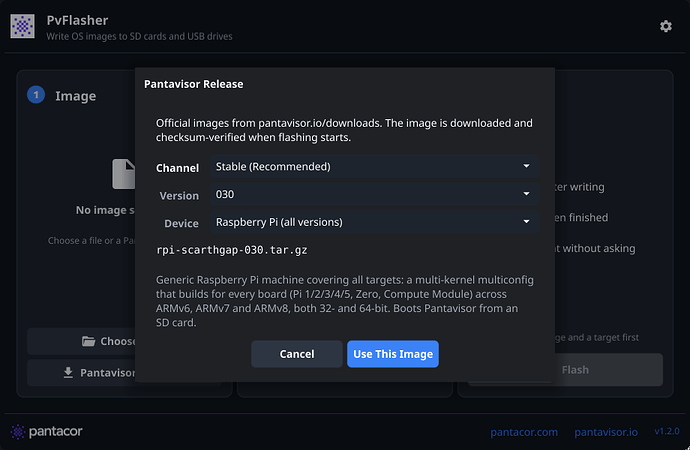Click the v1.2.0 version label
This screenshot has width=690, height=450.
click(x=667, y=431)
